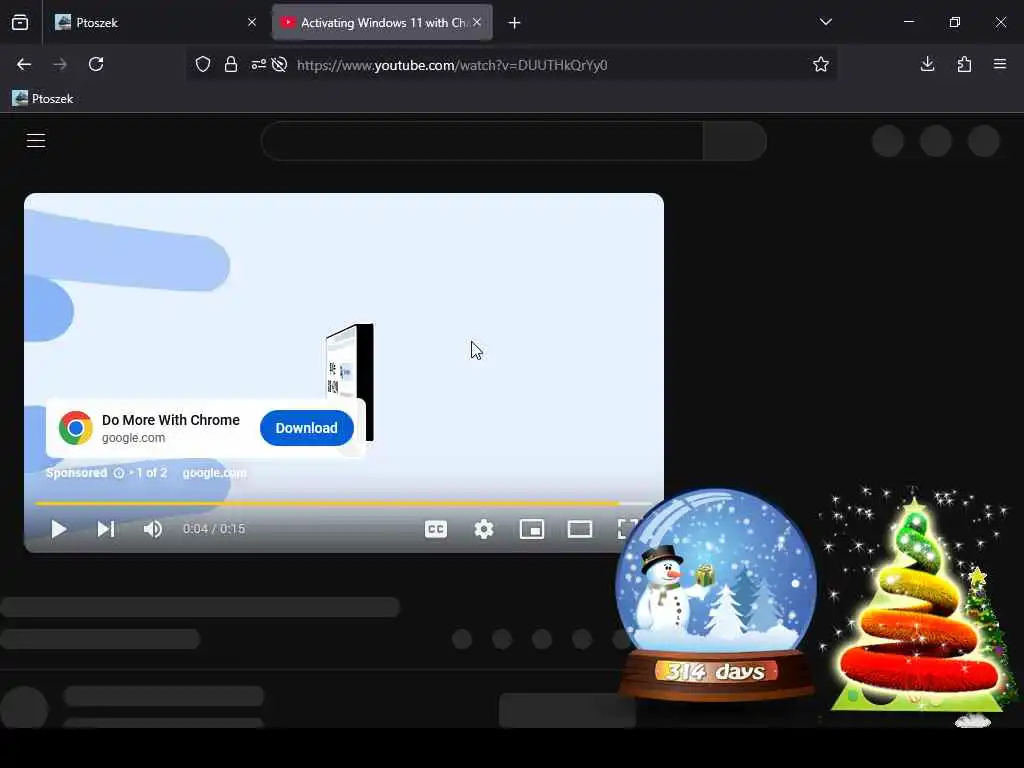Open the Firefox application hamburger menu

1000,64
